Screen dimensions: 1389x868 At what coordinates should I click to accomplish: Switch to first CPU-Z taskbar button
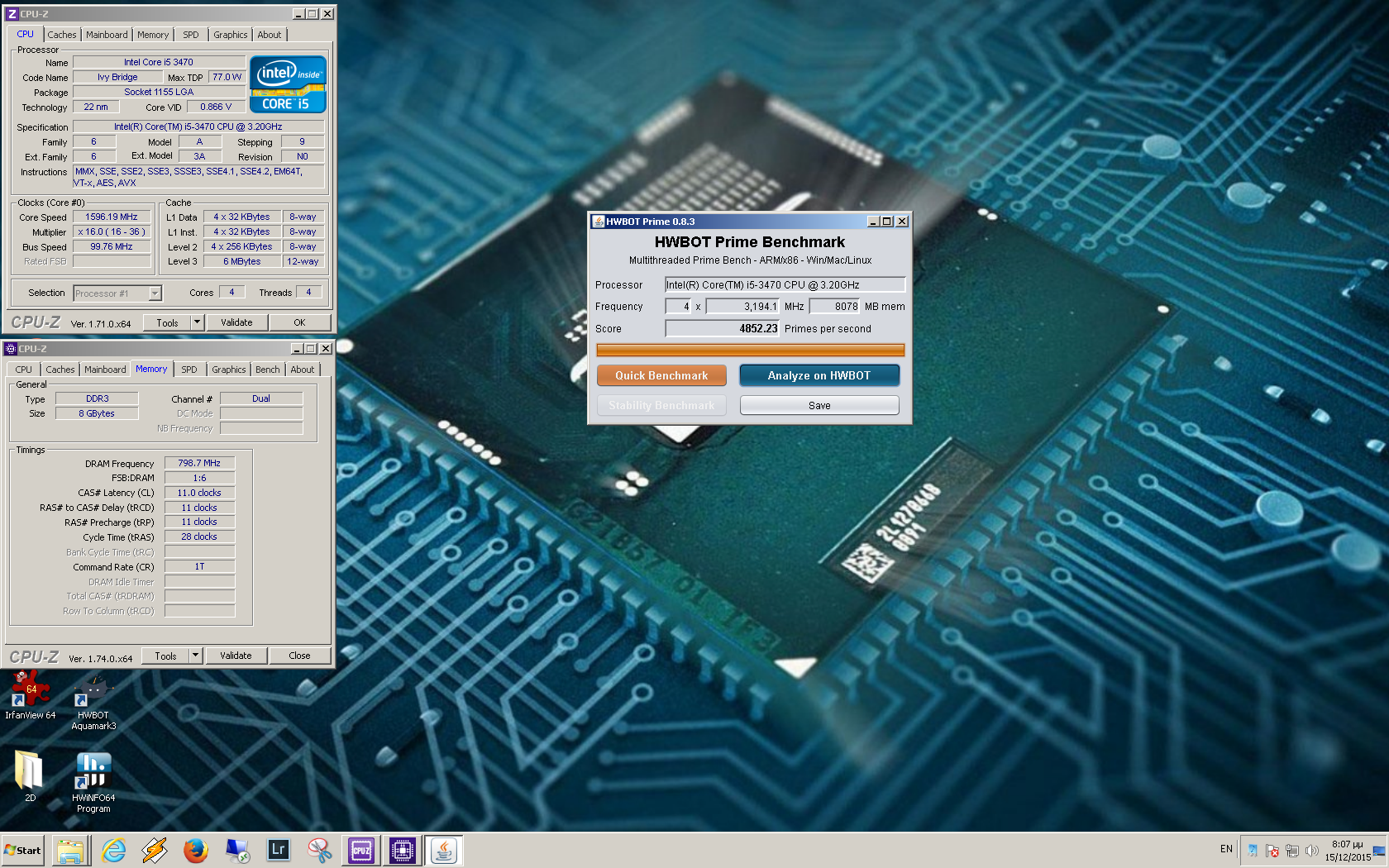pyautogui.click(x=361, y=850)
